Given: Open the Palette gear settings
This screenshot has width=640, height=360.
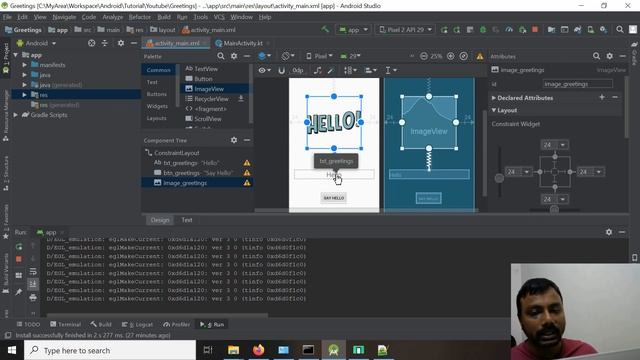Looking at the screenshot, I should click(x=234, y=56).
